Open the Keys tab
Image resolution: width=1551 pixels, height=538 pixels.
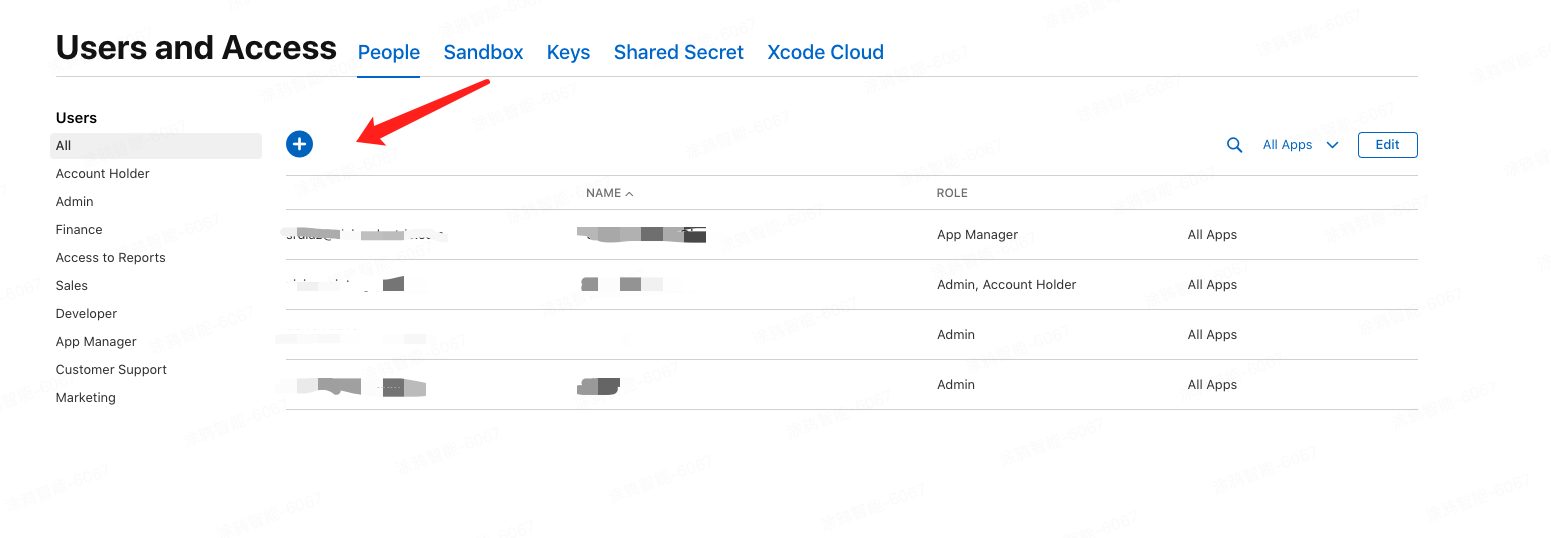(x=568, y=52)
